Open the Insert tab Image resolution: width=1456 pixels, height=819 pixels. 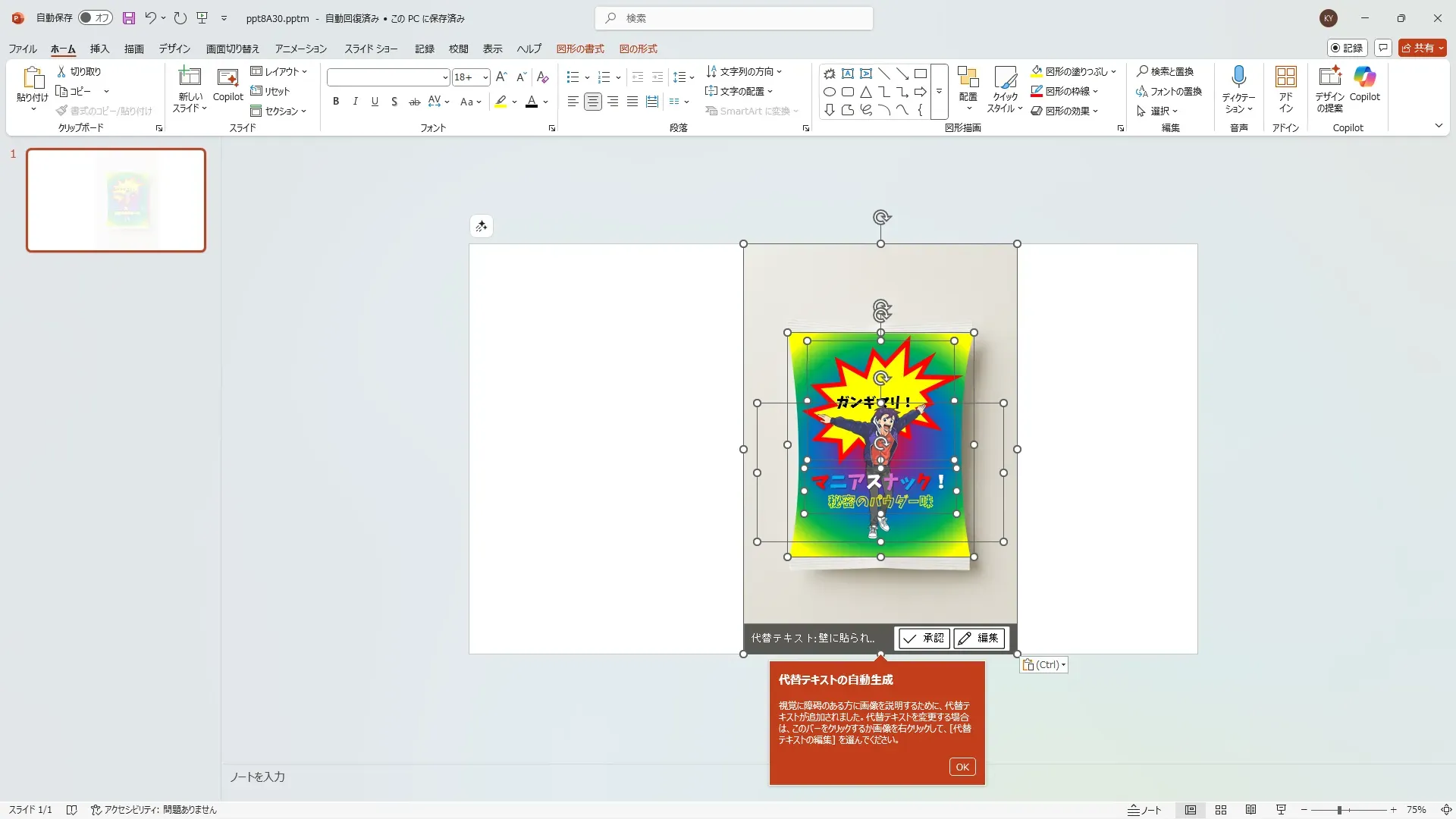coord(99,49)
